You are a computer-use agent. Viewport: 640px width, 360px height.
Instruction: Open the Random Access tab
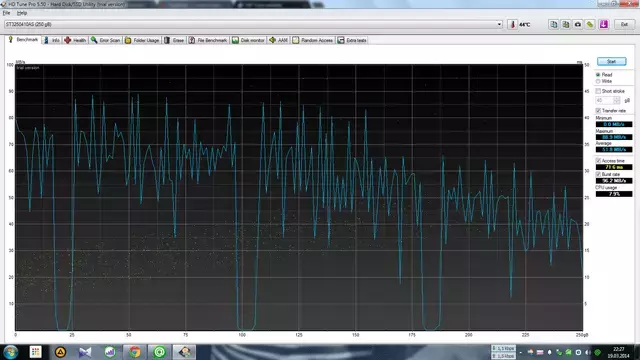click(313, 40)
